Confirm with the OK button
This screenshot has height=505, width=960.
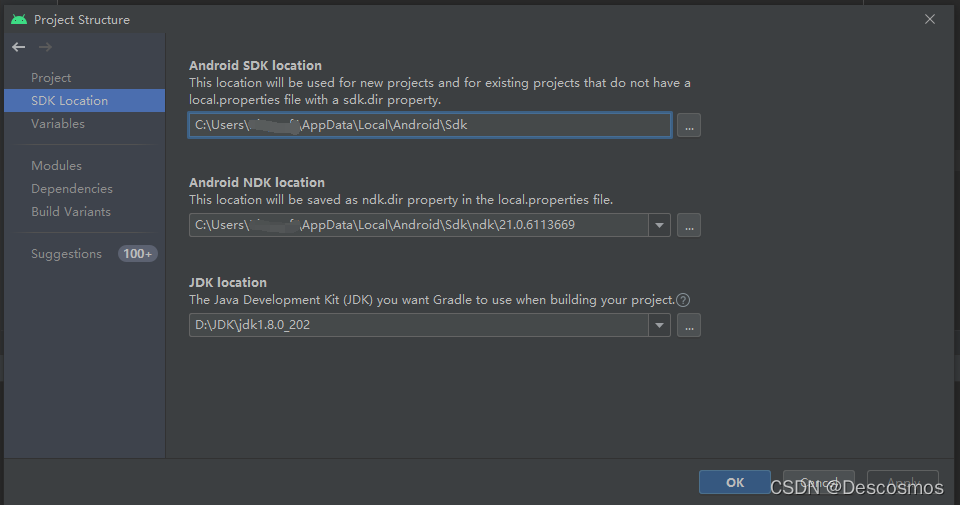(735, 482)
